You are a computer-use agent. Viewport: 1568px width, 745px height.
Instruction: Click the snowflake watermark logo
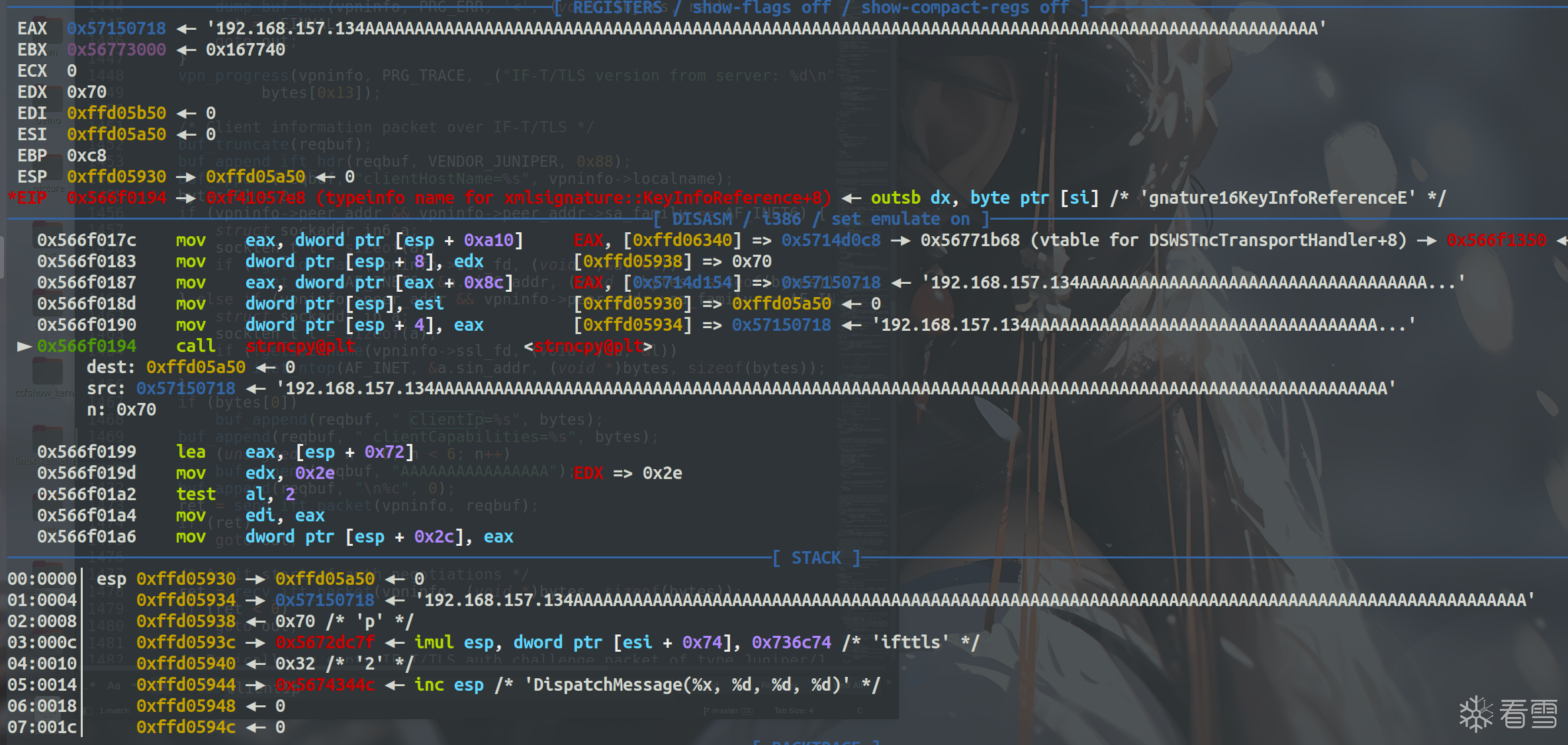[x=1476, y=714]
